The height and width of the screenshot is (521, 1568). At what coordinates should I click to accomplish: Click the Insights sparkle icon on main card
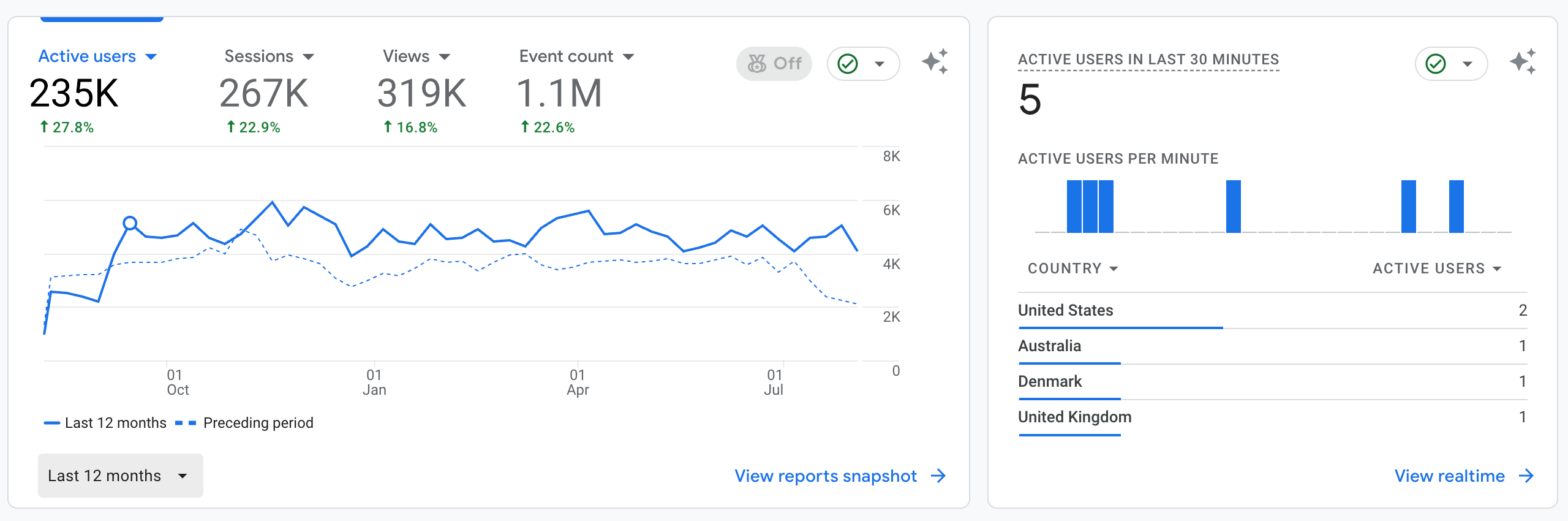pos(935,63)
